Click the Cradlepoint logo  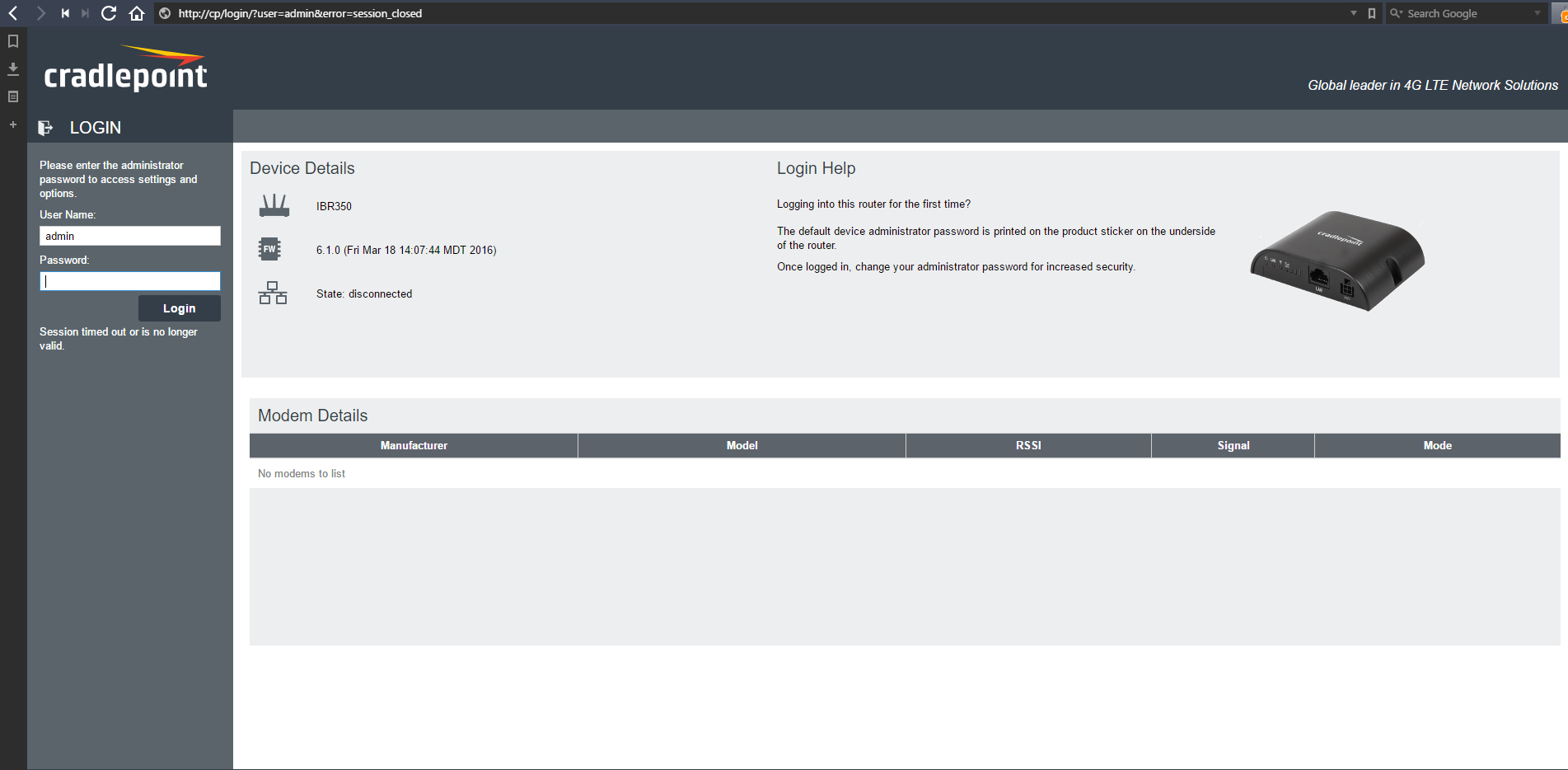[x=125, y=68]
